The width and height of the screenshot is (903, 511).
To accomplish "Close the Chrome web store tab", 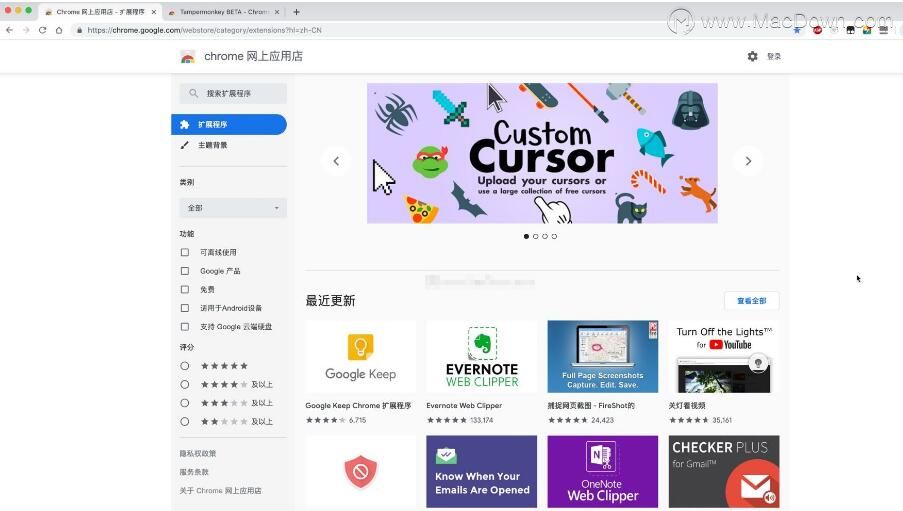I will pyautogui.click(x=154, y=12).
